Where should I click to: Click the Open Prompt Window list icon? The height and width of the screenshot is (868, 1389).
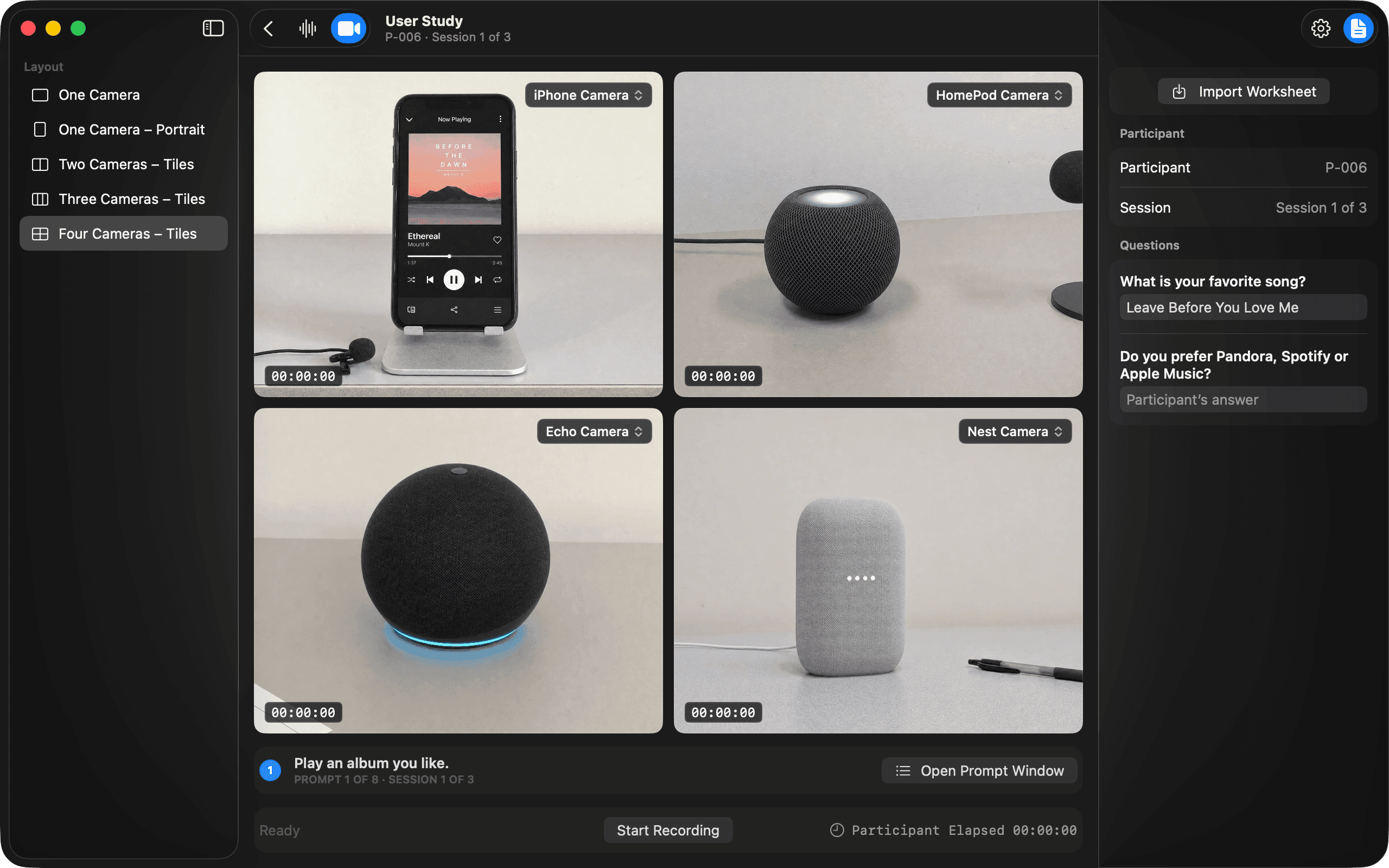(903, 771)
